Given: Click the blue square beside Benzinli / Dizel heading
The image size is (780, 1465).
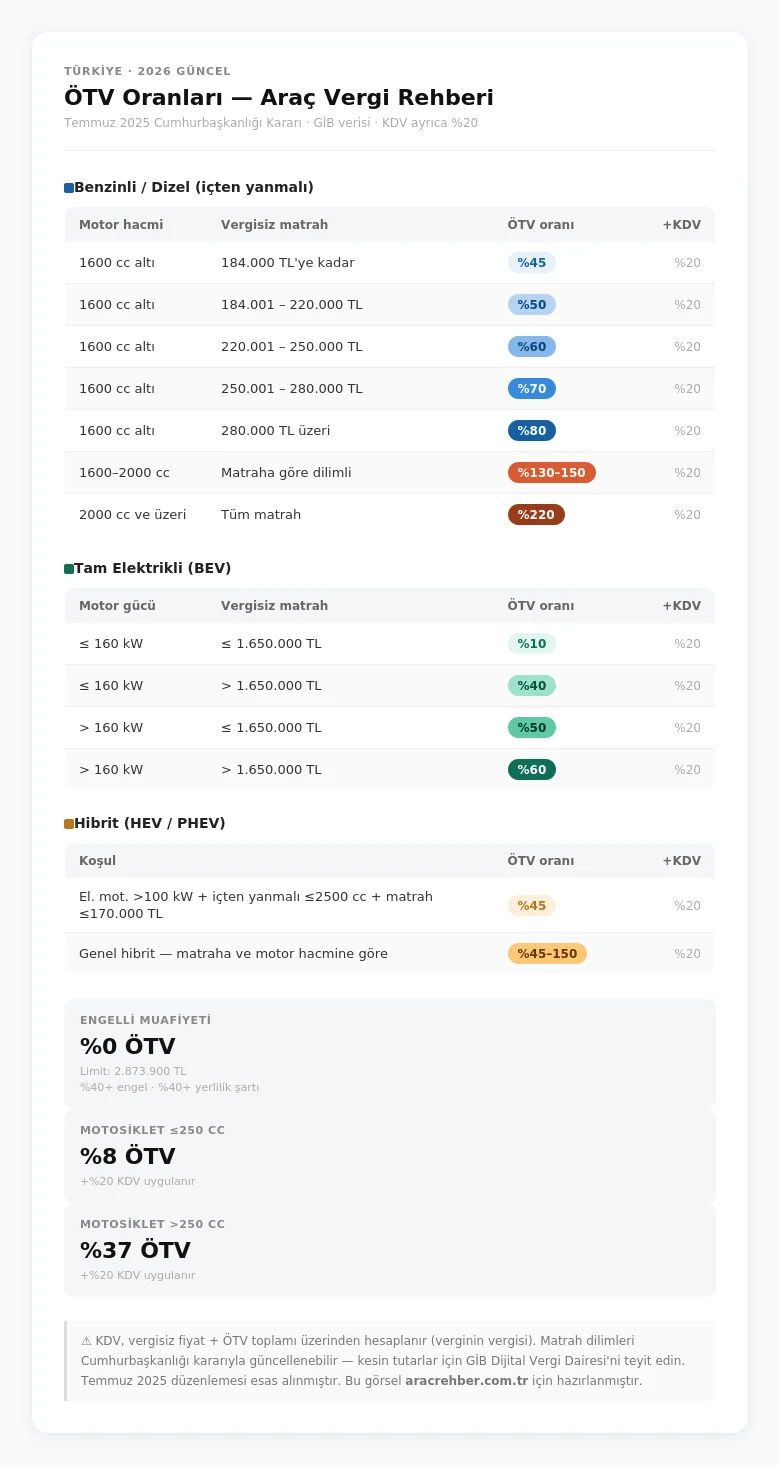Looking at the screenshot, I should 69,188.
